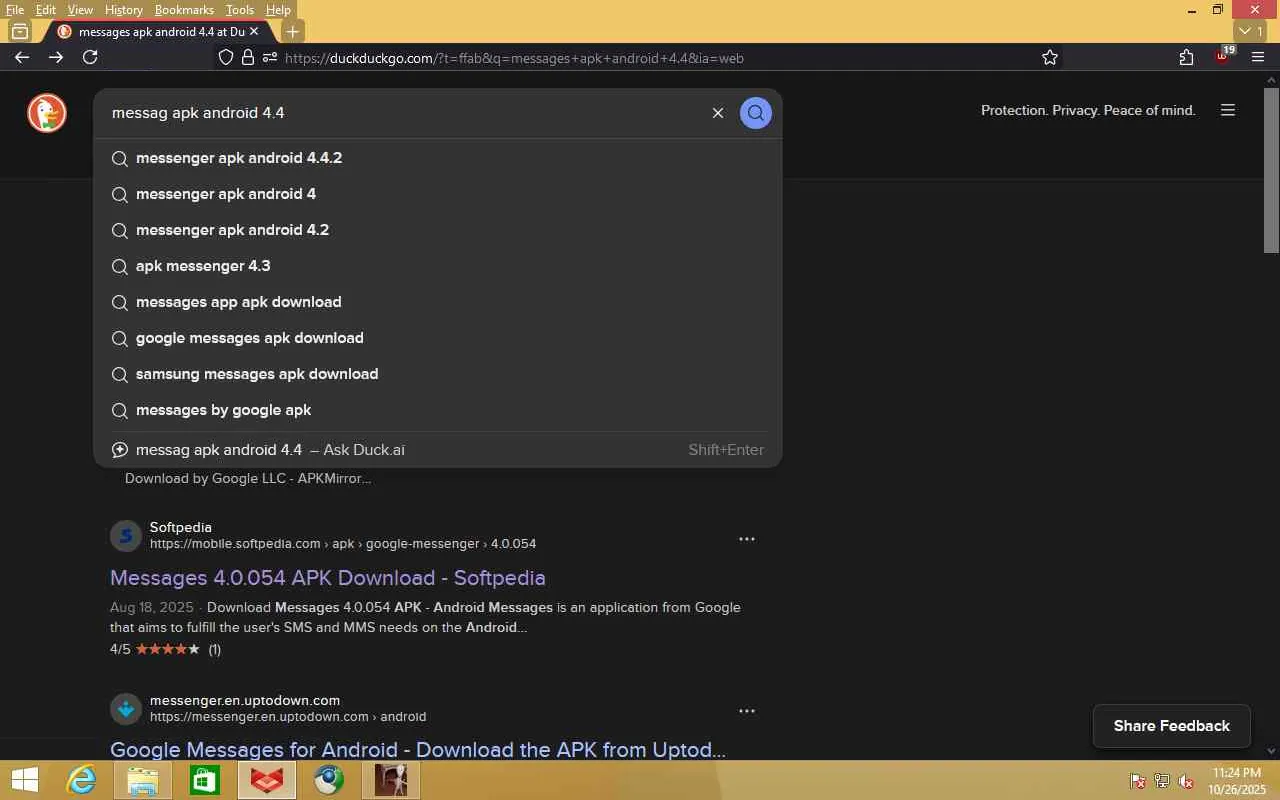Open Firefox View icon beside the tab

[19, 31]
